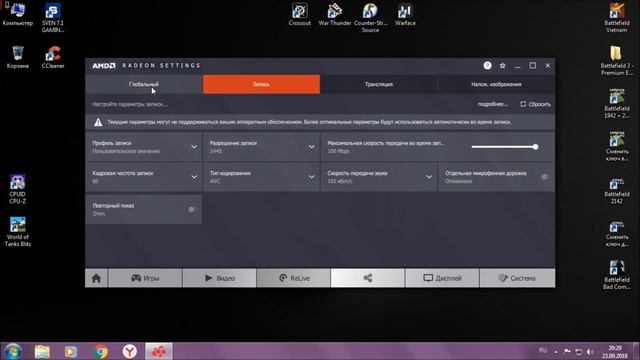
Task: Open the Action Center flag icon
Action: (567, 351)
